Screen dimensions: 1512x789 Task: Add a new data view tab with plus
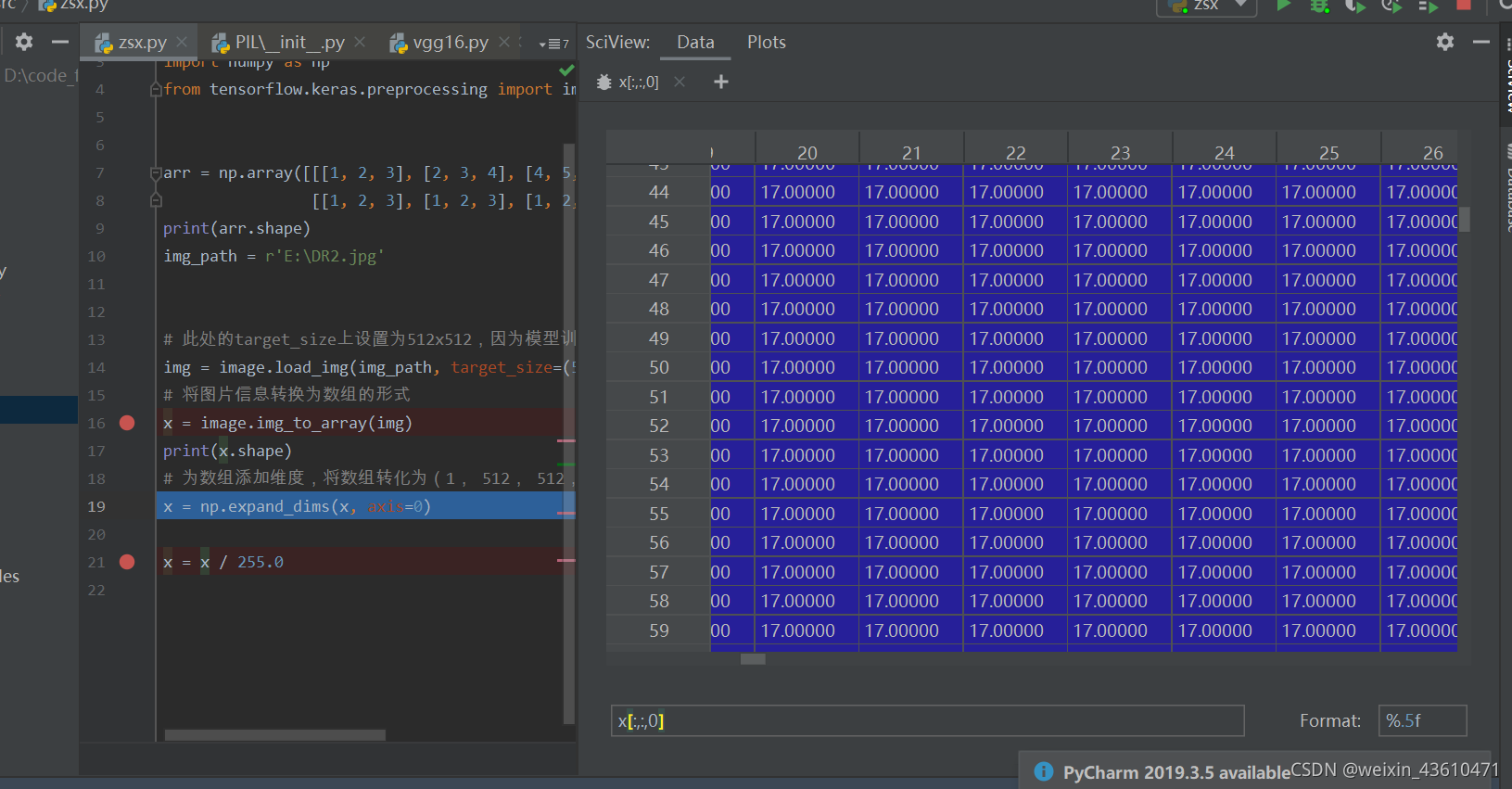click(721, 82)
